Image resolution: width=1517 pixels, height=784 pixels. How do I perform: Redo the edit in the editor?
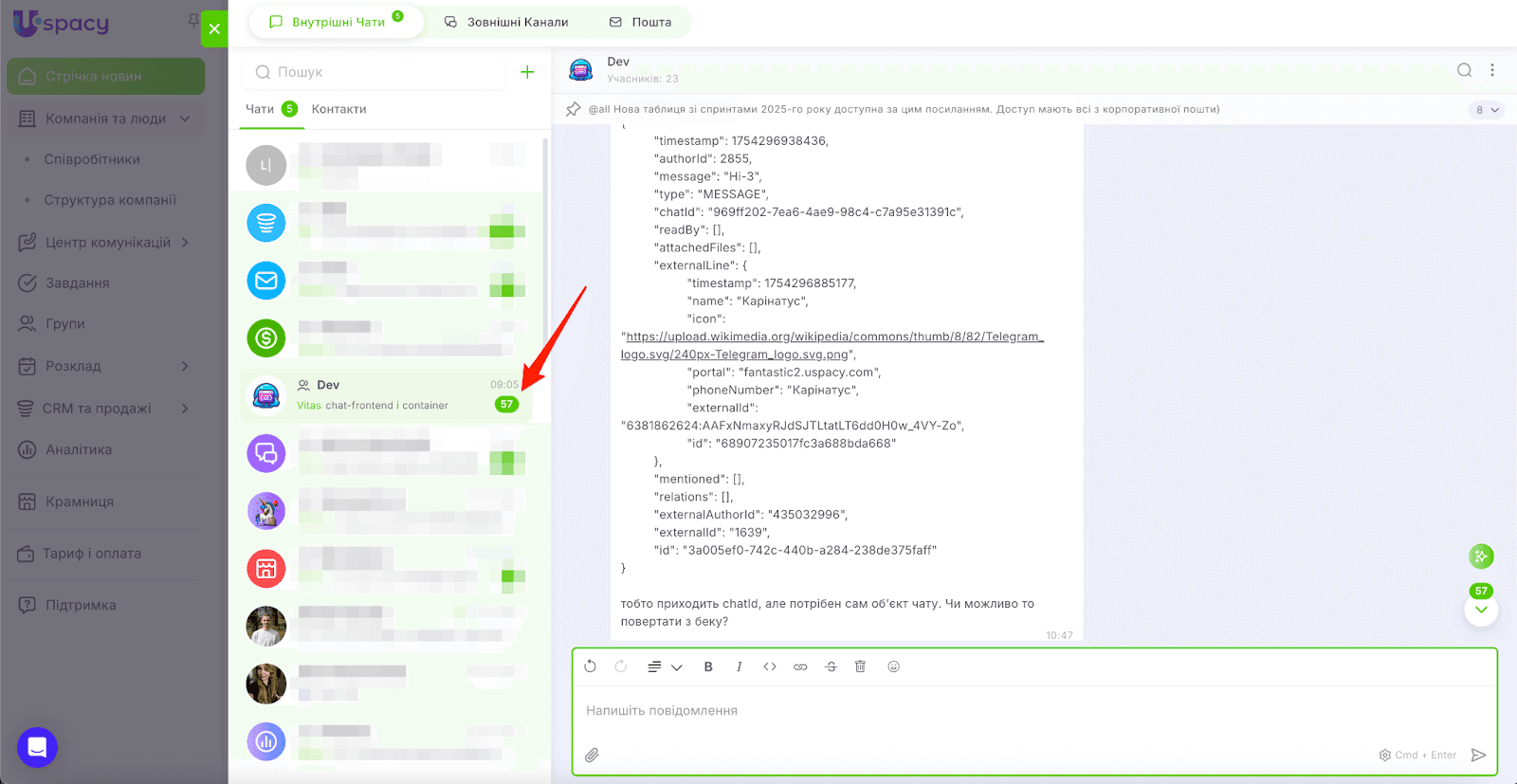[x=620, y=666]
